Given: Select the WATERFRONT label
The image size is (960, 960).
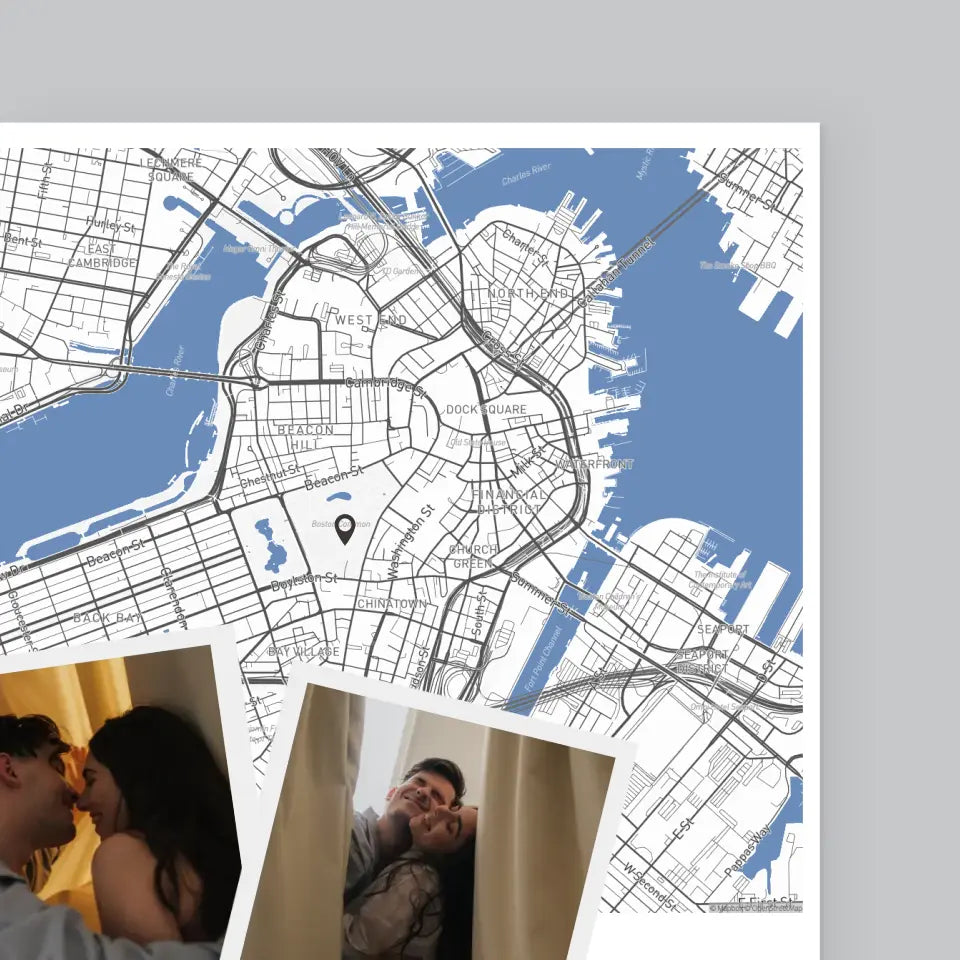Looking at the screenshot, I should (595, 464).
